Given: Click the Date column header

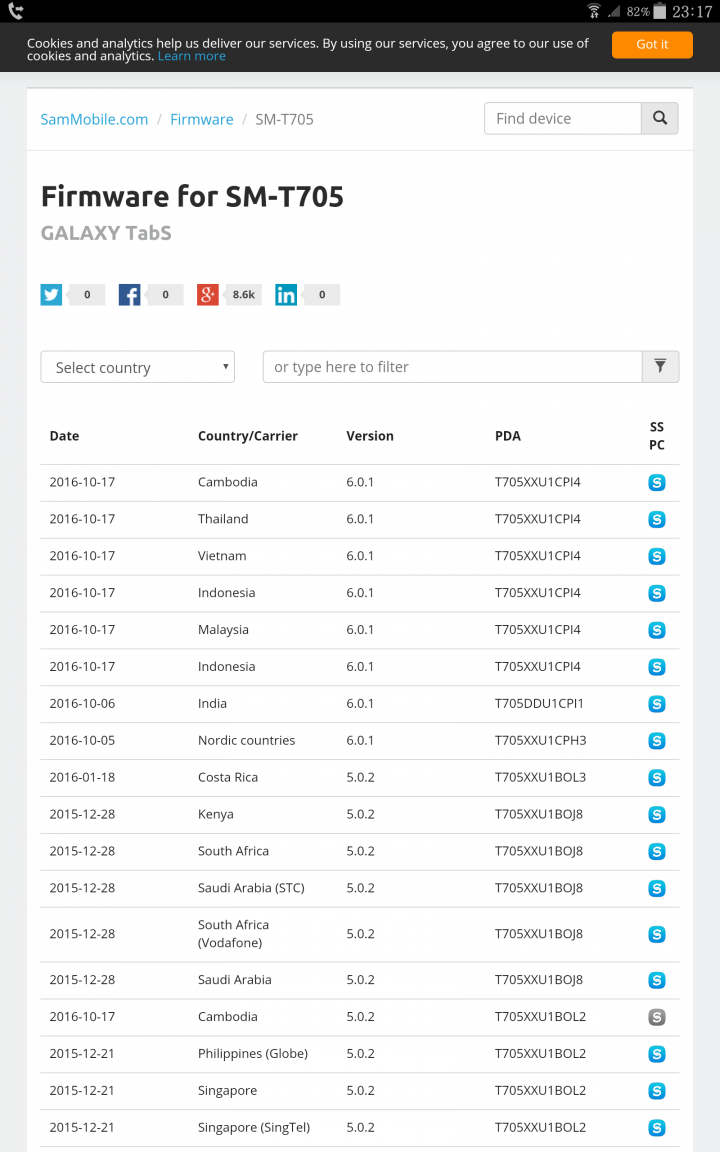Looking at the screenshot, I should pyautogui.click(x=65, y=436).
